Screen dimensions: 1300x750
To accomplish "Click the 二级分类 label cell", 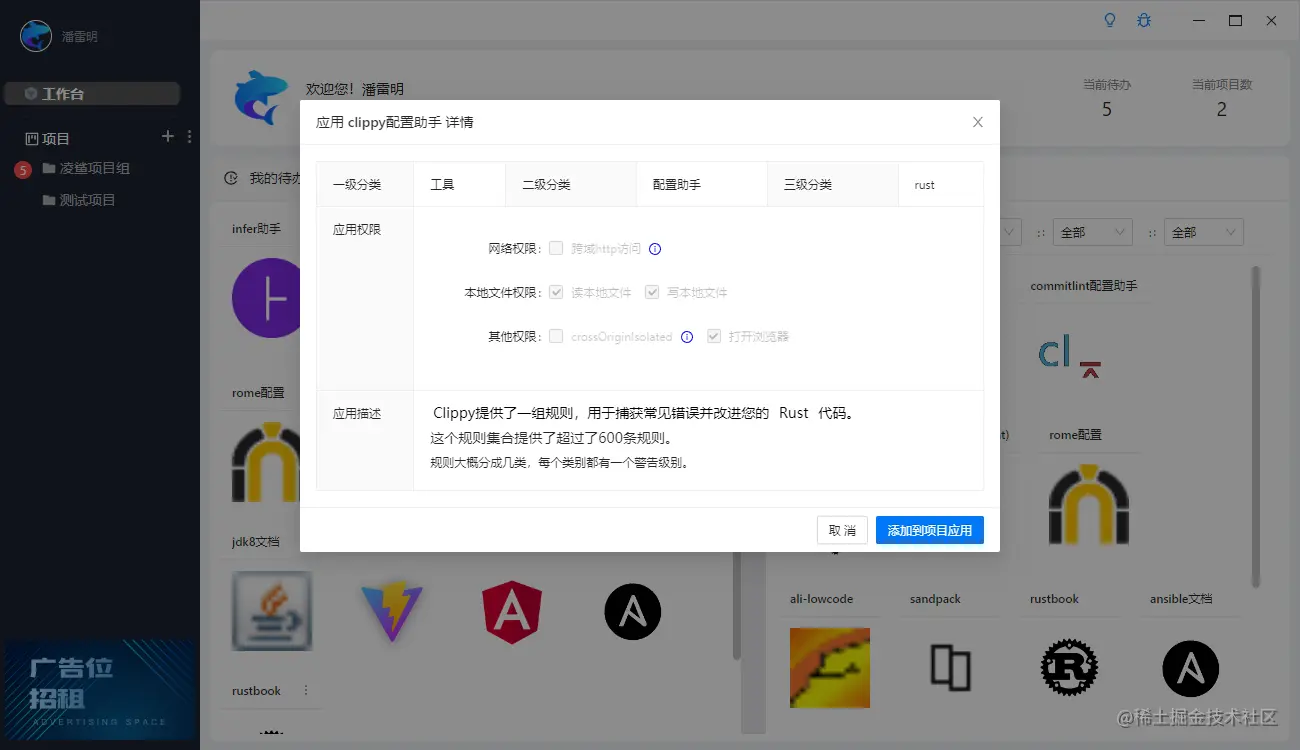I will [571, 185].
